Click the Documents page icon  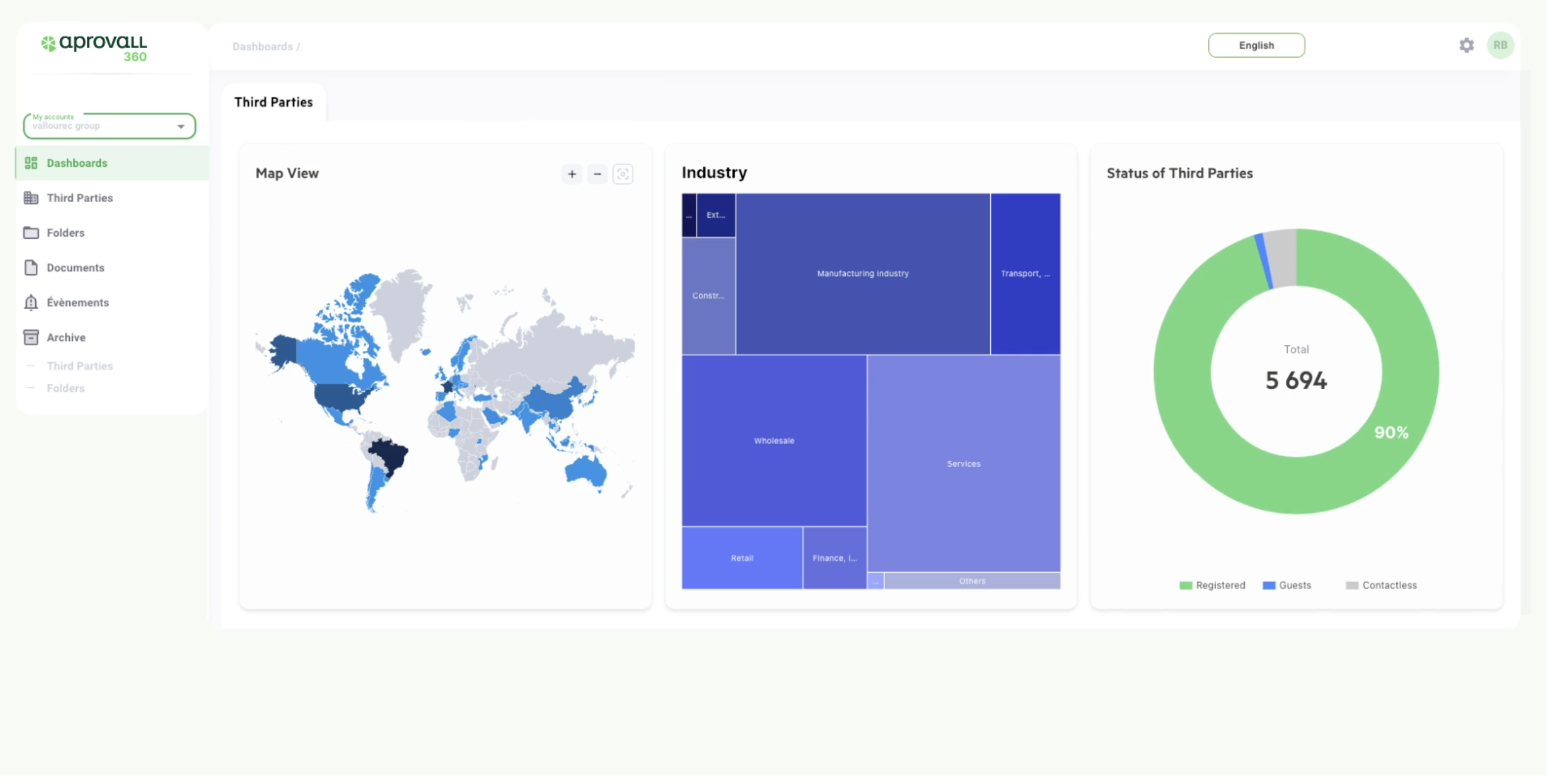(31, 268)
